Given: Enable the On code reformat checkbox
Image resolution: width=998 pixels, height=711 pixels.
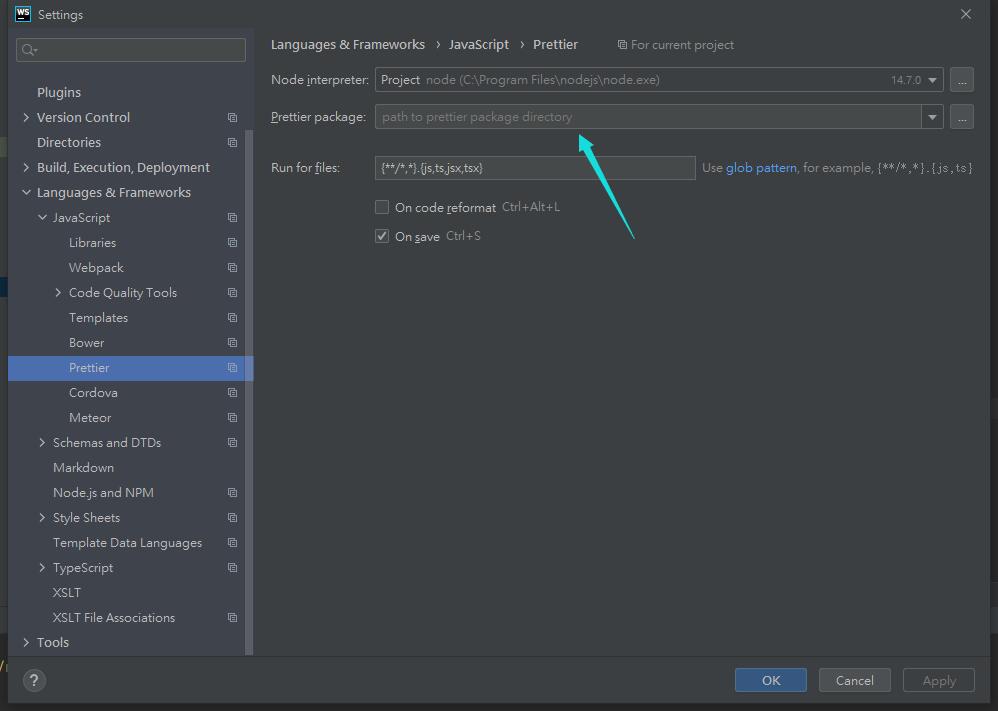Looking at the screenshot, I should coord(382,207).
